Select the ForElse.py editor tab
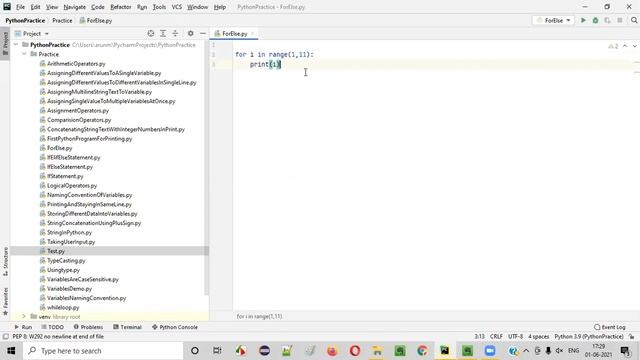This screenshot has height=360, width=640. tap(234, 34)
